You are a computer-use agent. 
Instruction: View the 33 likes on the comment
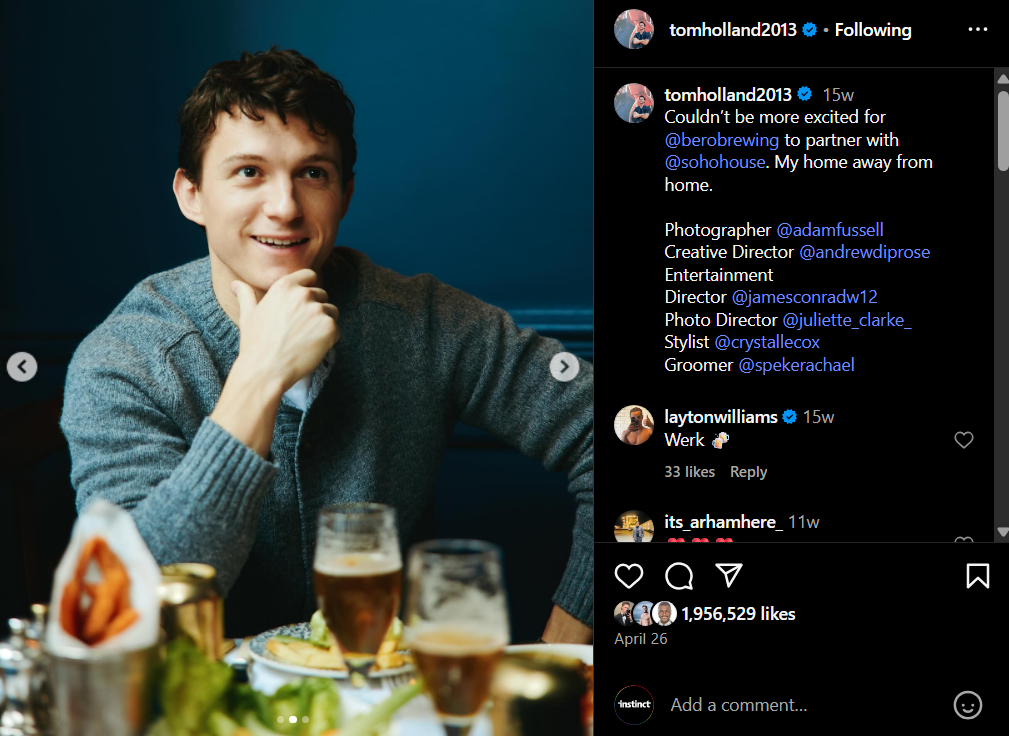pos(689,471)
